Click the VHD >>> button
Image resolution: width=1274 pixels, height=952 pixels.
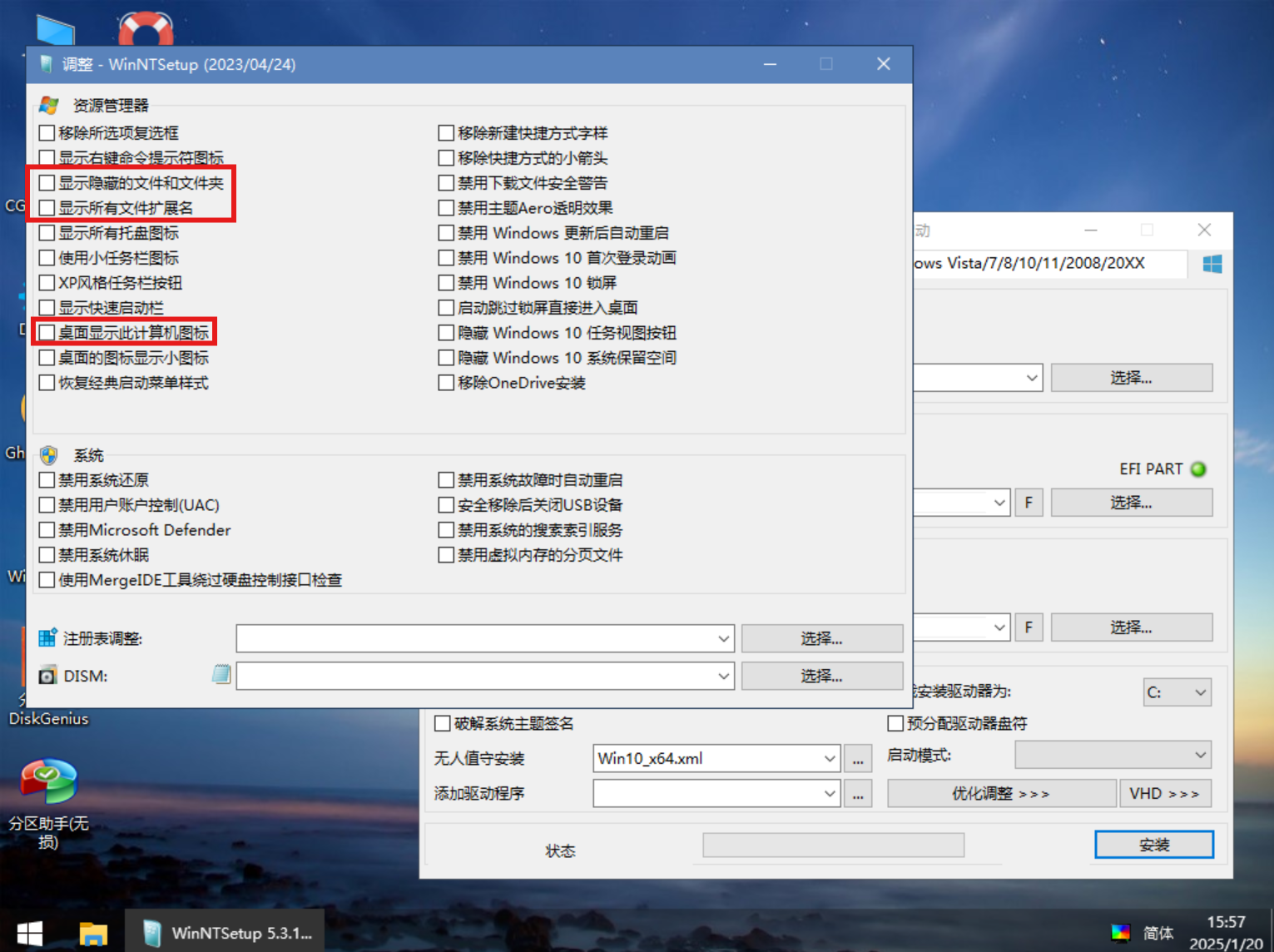click(1165, 793)
